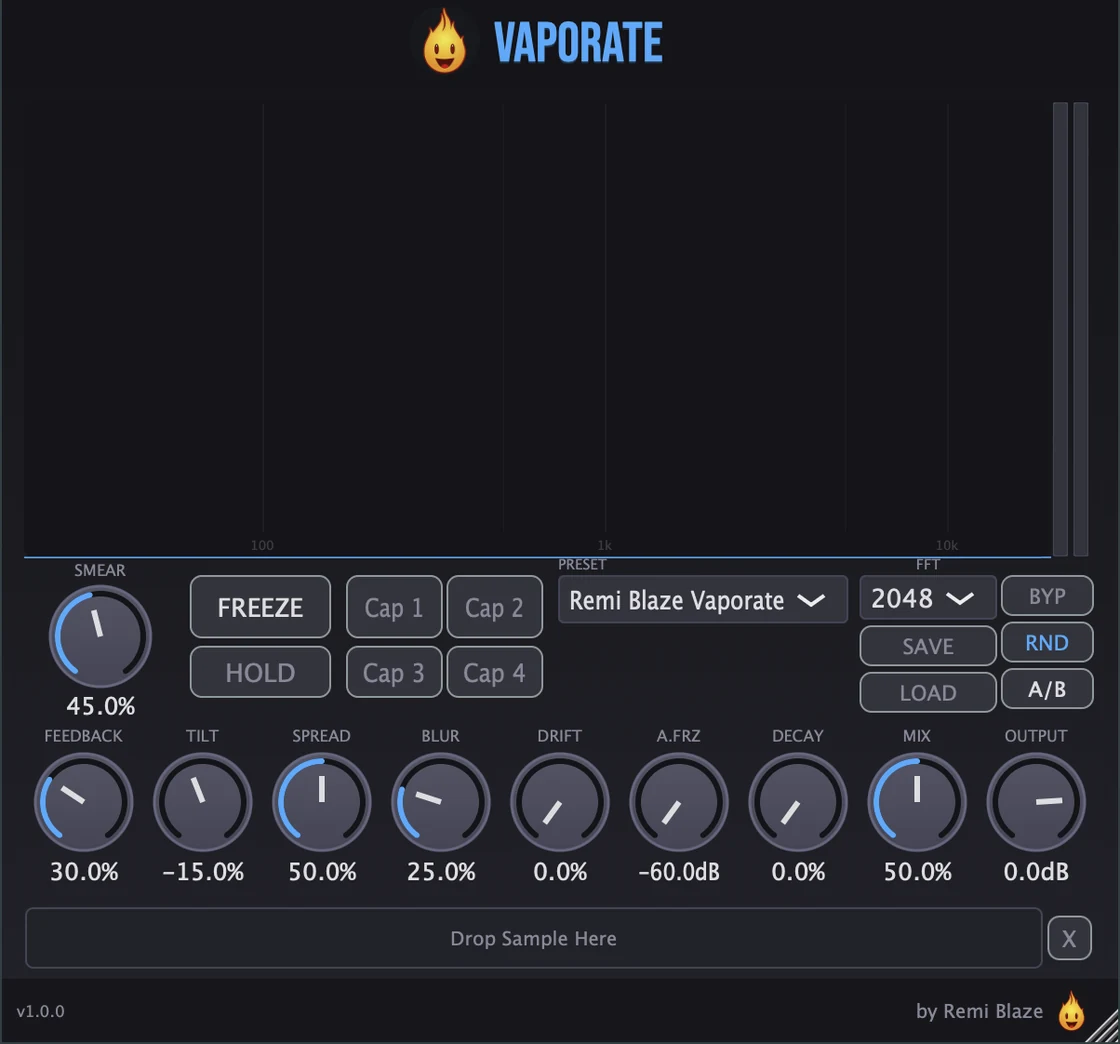Click the A.FRZ value -60.0dB

coord(679,872)
